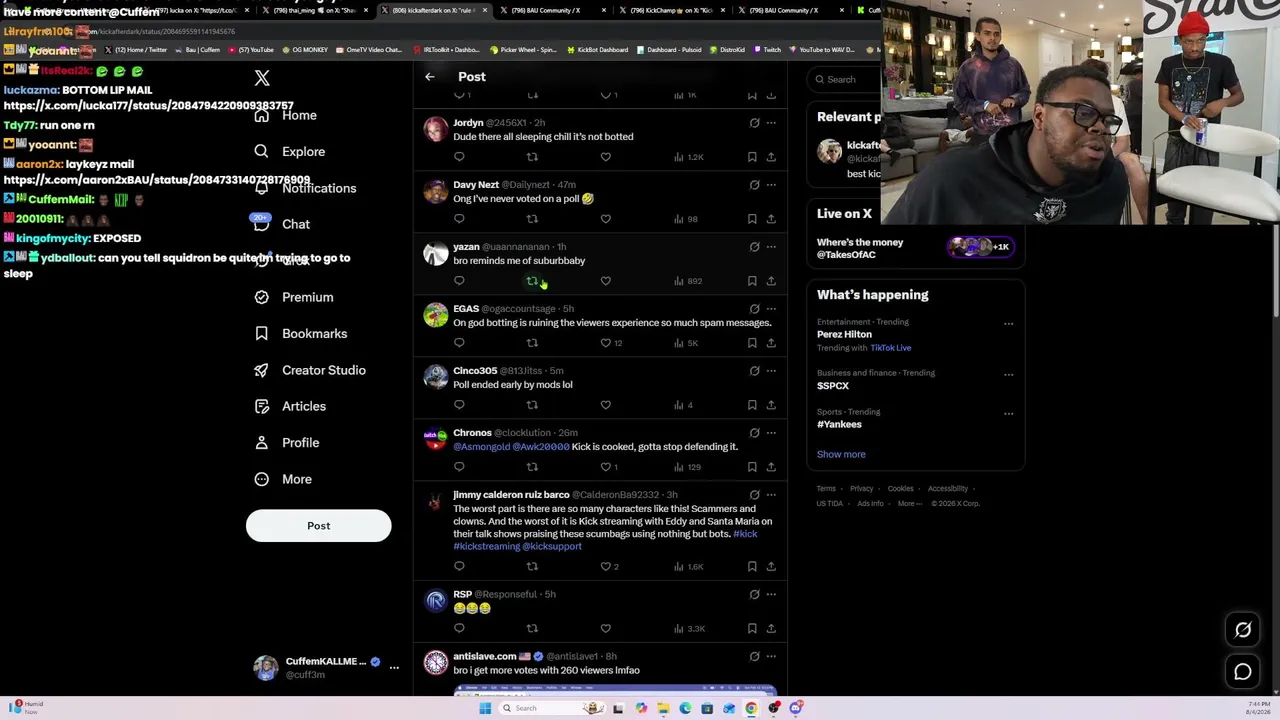
Task: Open Explore from the left navigation
Action: tap(290, 152)
